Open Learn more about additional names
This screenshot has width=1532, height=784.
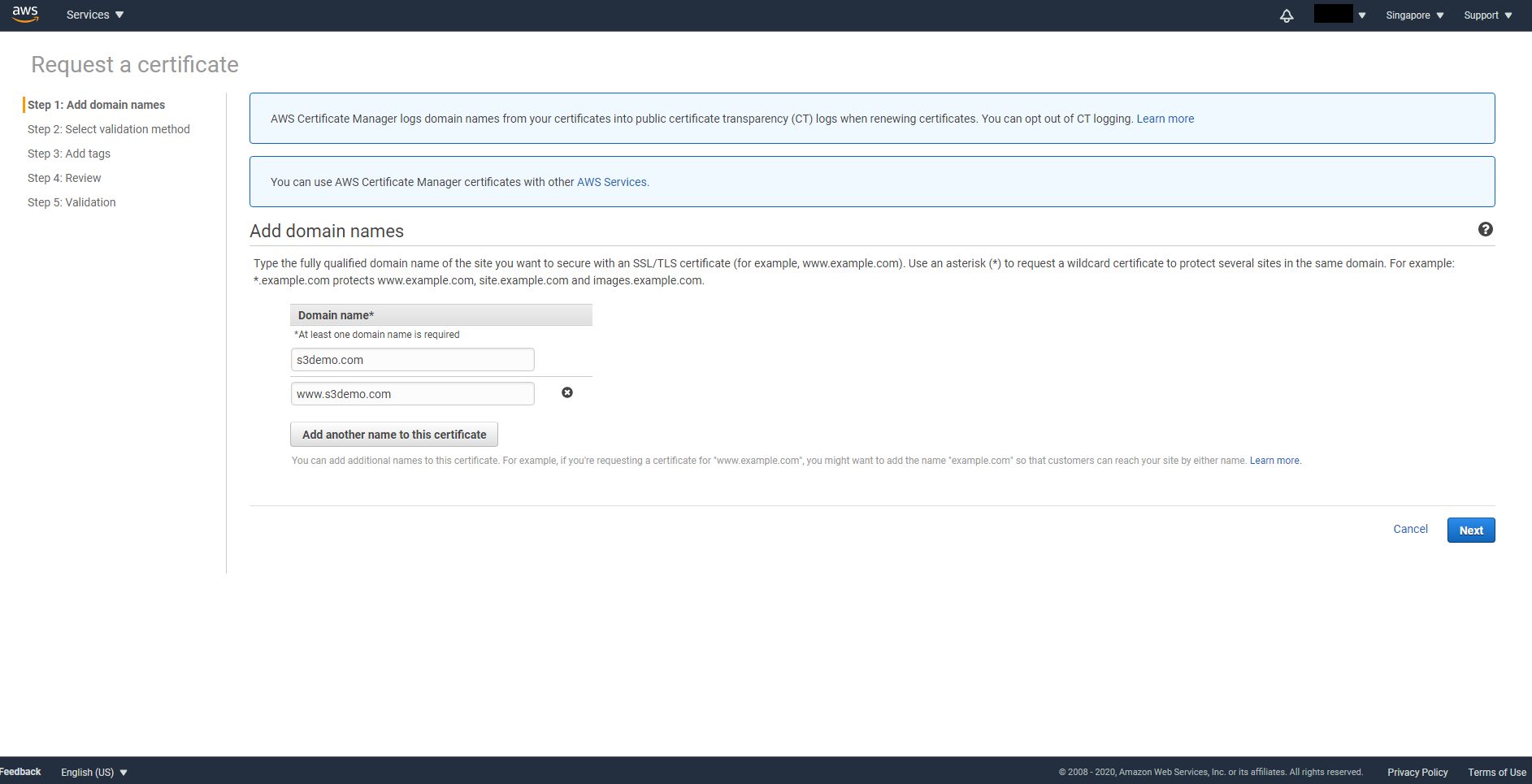pos(1274,461)
